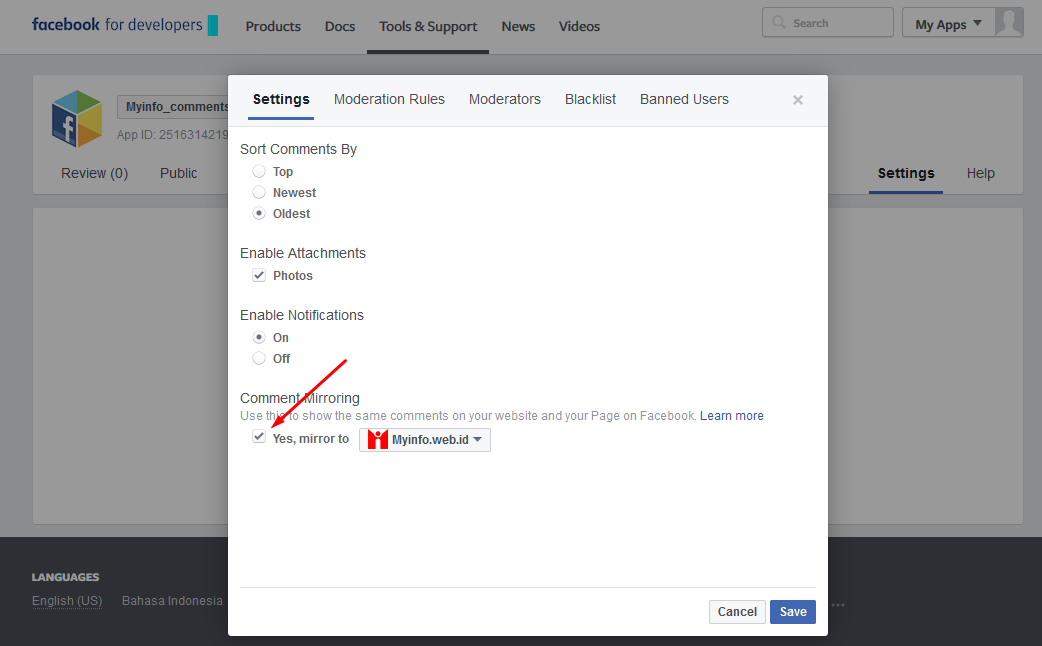The image size is (1042, 646).
Task: Click the Search input field
Action: click(x=827, y=23)
